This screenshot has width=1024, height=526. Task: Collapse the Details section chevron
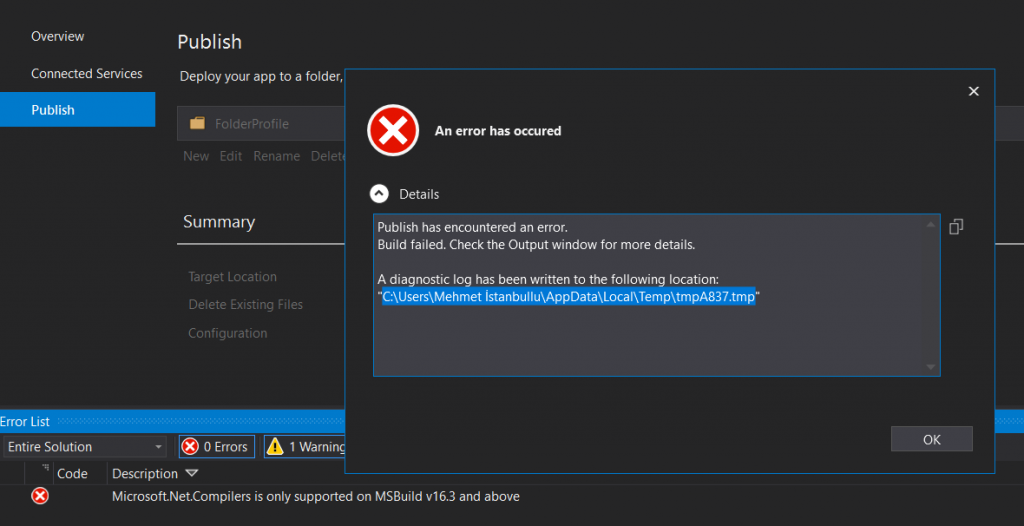[380, 194]
